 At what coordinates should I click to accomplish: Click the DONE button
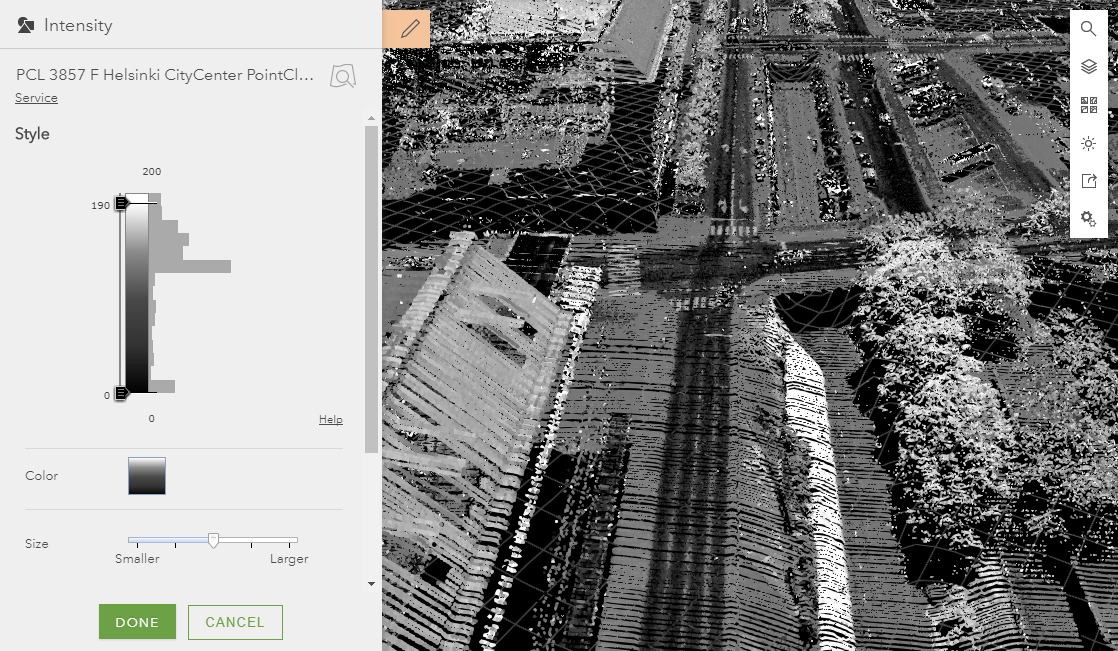pyautogui.click(x=137, y=622)
